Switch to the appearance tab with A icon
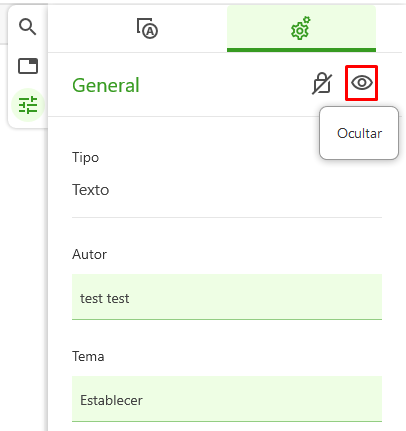 (x=147, y=29)
